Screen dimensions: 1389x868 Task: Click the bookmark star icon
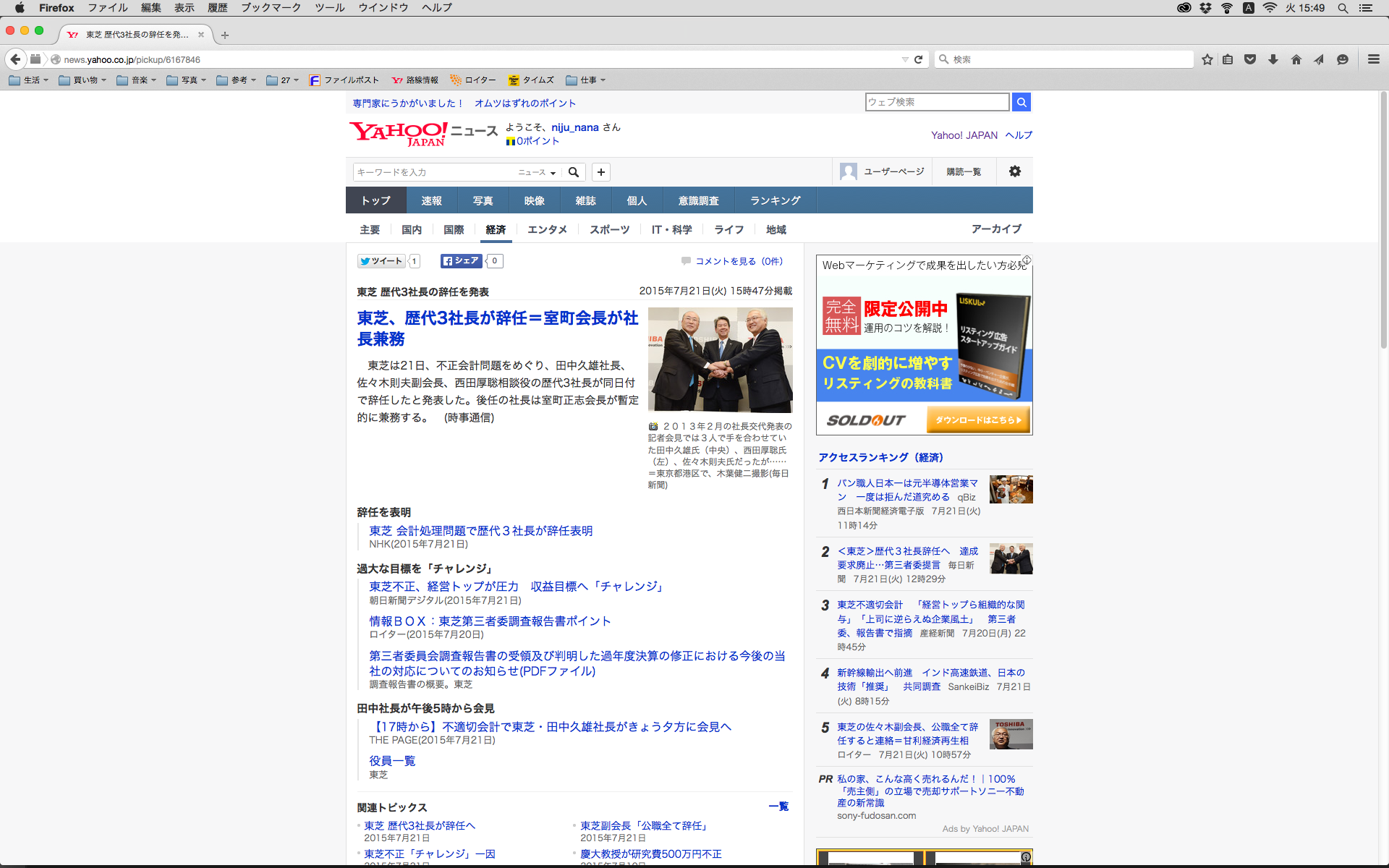[1207, 59]
